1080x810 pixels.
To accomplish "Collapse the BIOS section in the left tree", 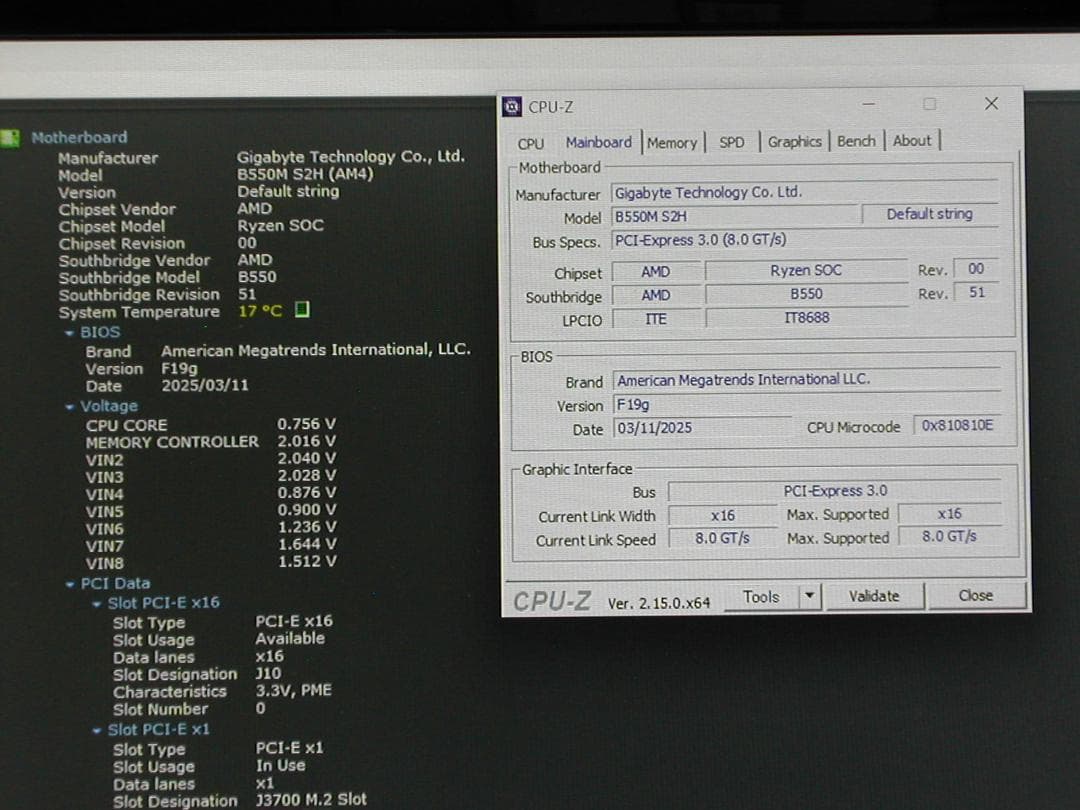I will point(68,331).
